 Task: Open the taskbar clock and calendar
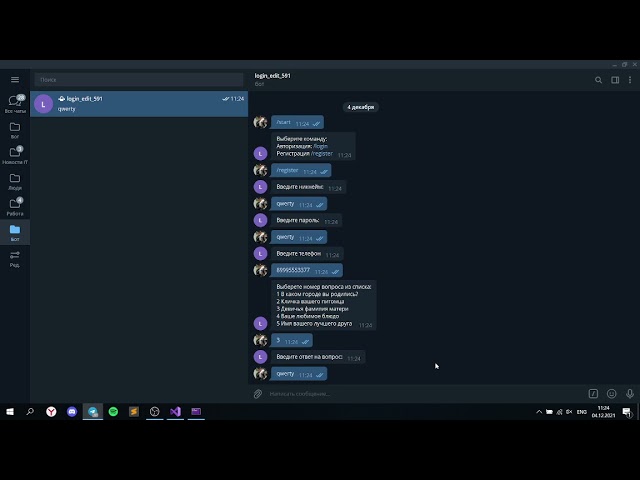tap(603, 411)
